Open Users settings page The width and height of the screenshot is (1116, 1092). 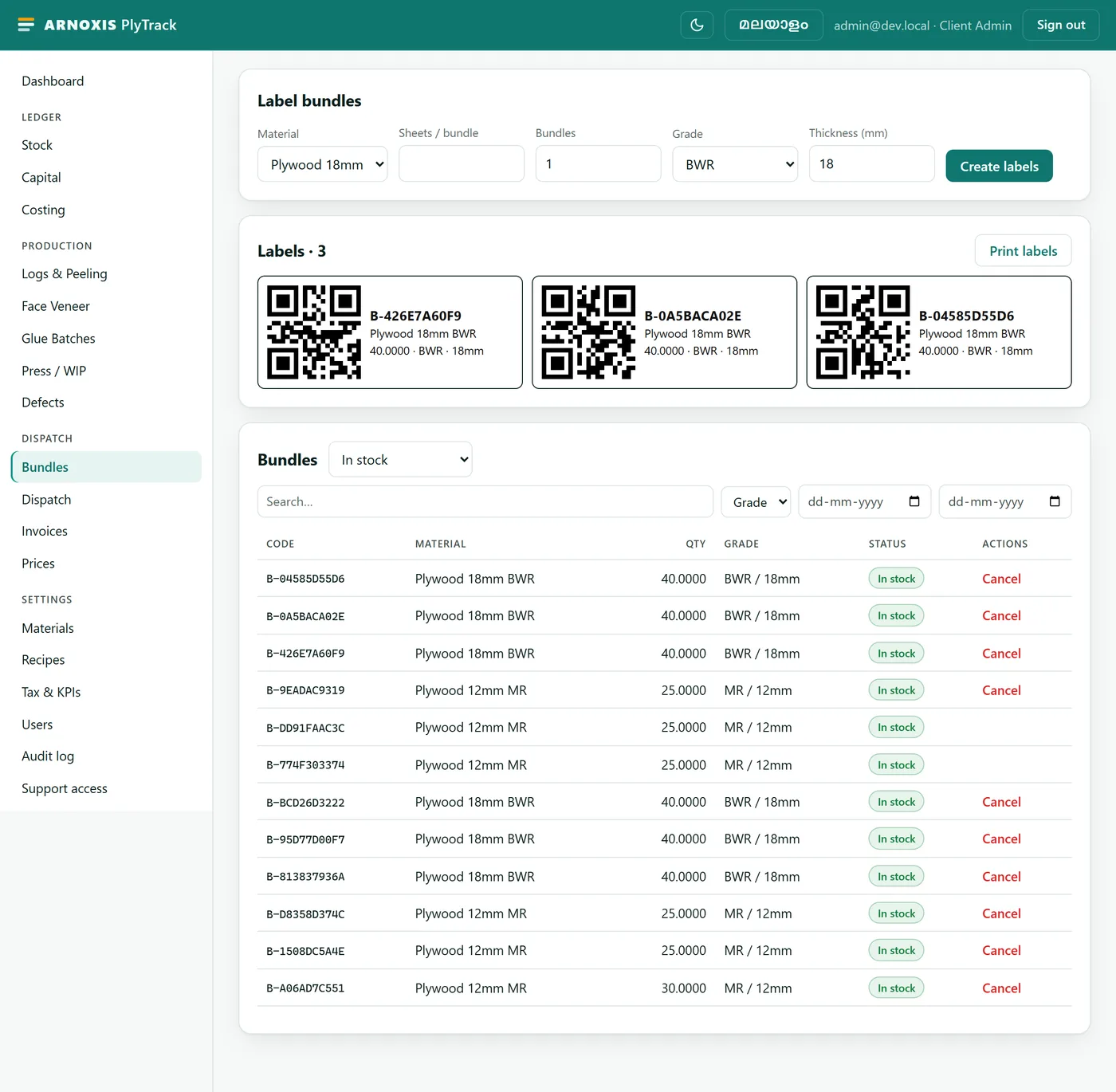[37, 725]
